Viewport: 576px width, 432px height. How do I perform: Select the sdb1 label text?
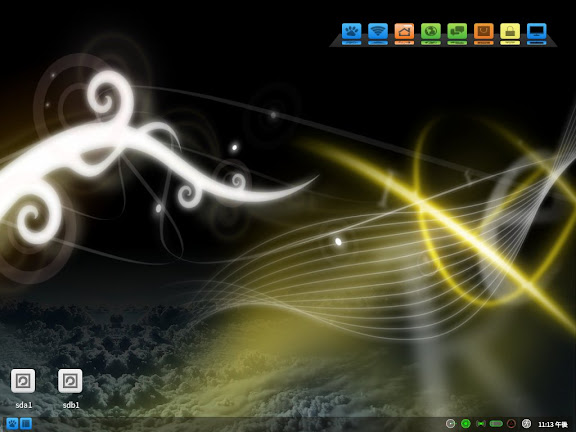[x=71, y=405]
